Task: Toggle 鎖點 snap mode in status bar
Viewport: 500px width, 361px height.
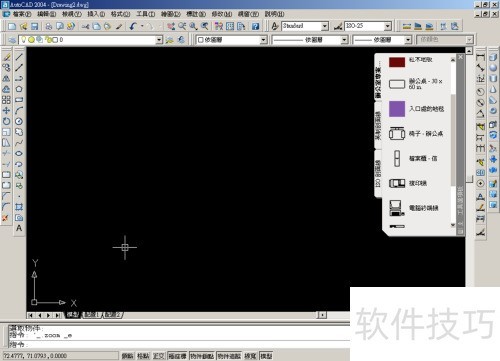Action: coord(128,356)
